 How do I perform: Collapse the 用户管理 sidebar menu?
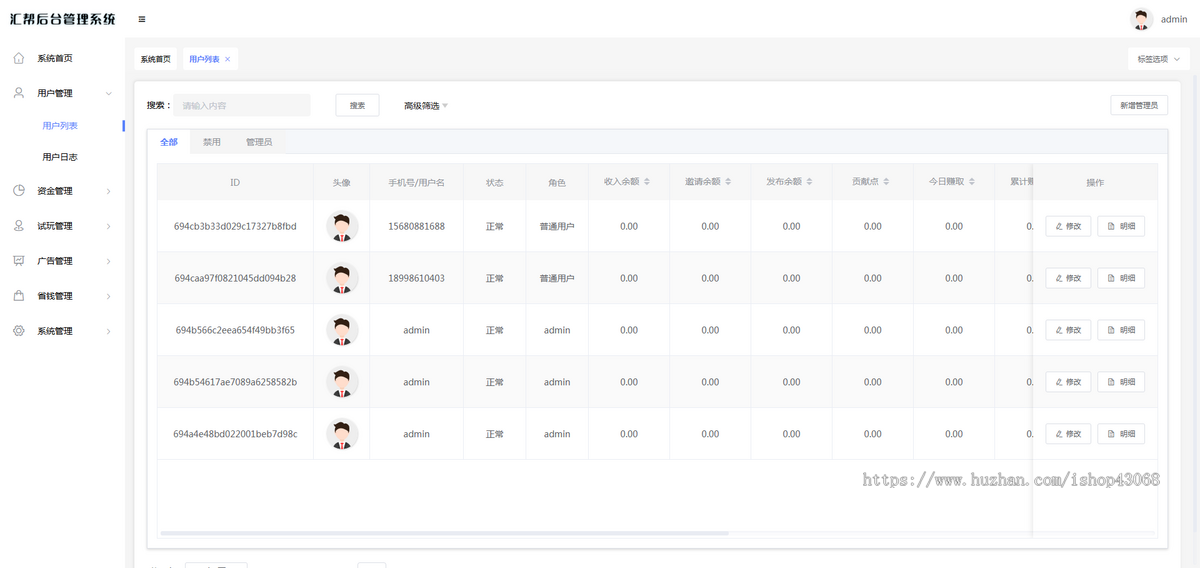(x=108, y=93)
